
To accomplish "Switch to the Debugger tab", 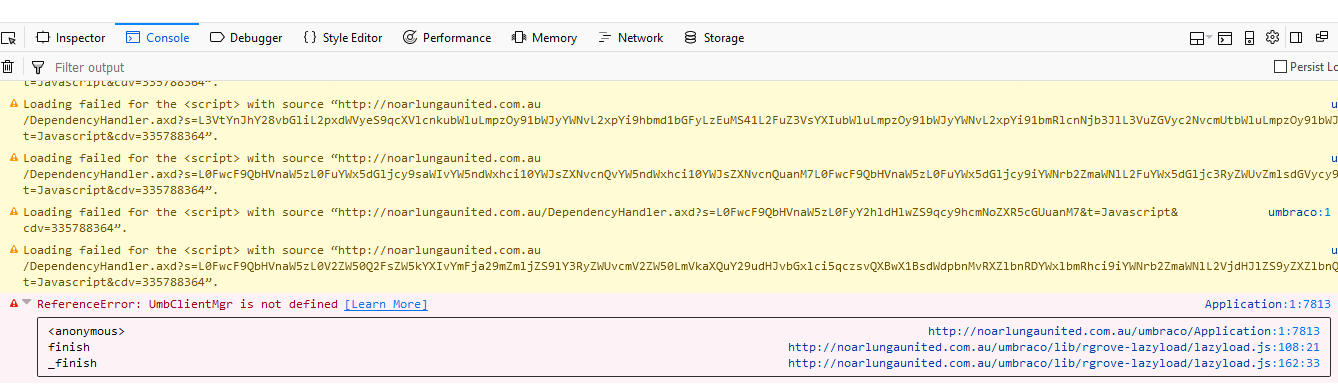I will [x=246, y=38].
